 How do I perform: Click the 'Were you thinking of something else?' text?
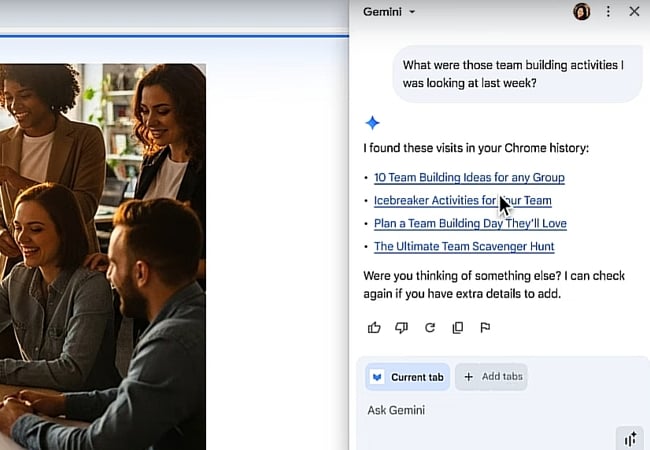pos(494,285)
